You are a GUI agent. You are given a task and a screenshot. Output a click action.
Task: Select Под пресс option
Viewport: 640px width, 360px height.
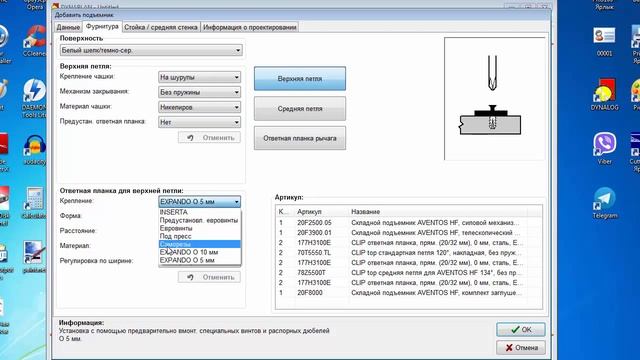[x=200, y=236]
